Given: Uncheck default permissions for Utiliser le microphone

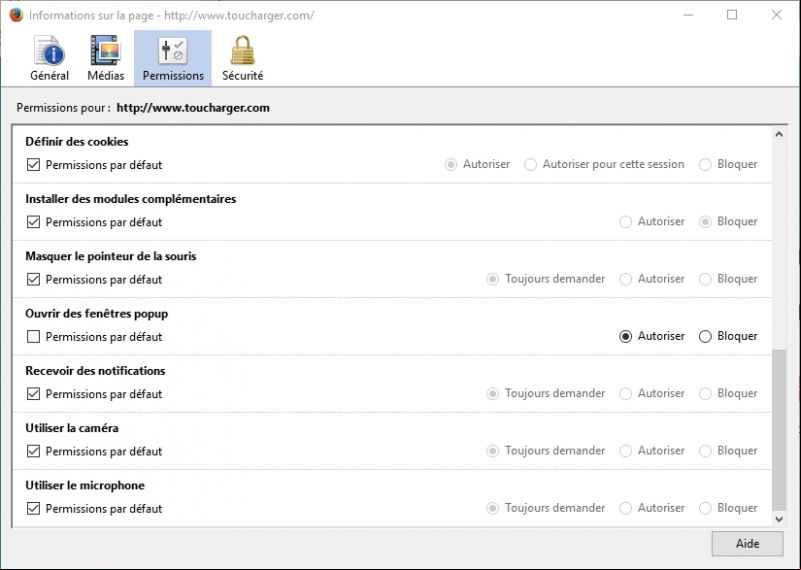Looking at the screenshot, I should coord(33,508).
